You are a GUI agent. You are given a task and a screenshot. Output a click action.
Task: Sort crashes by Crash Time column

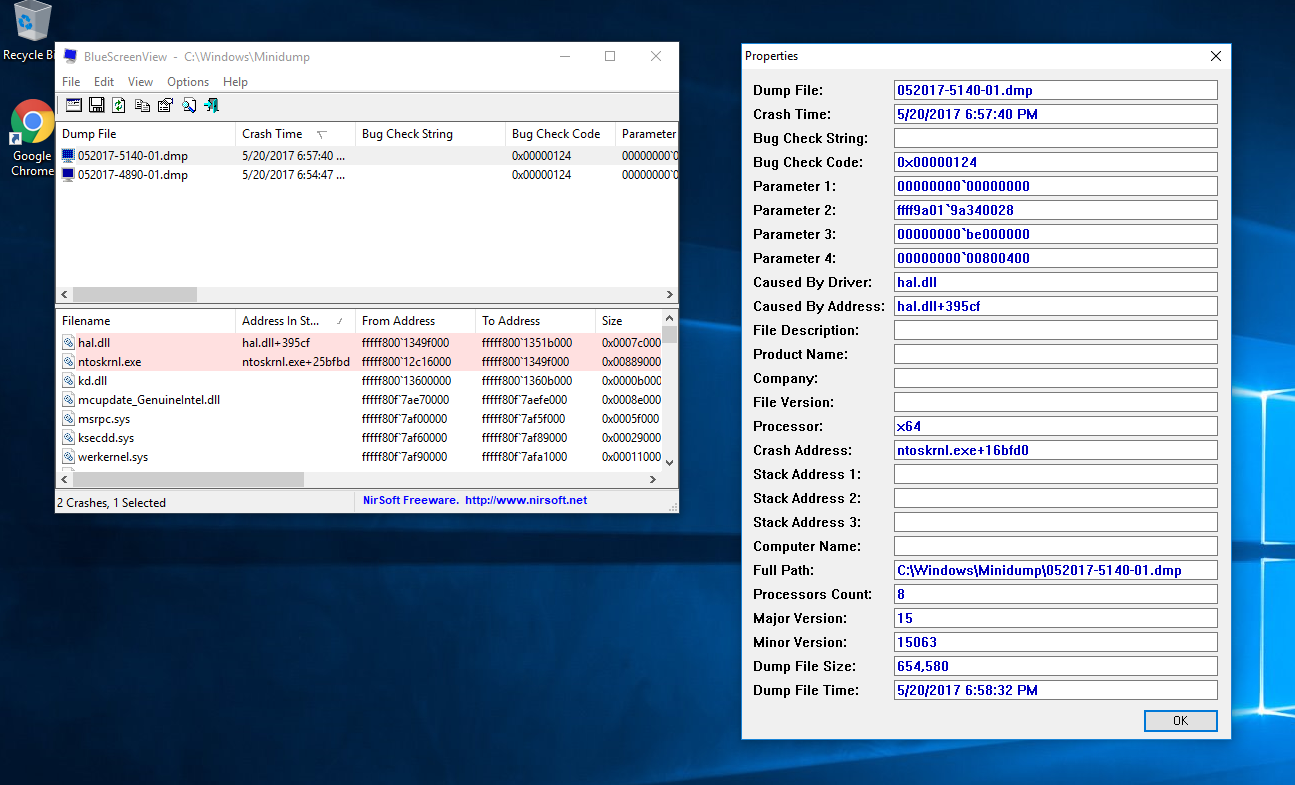tap(272, 134)
